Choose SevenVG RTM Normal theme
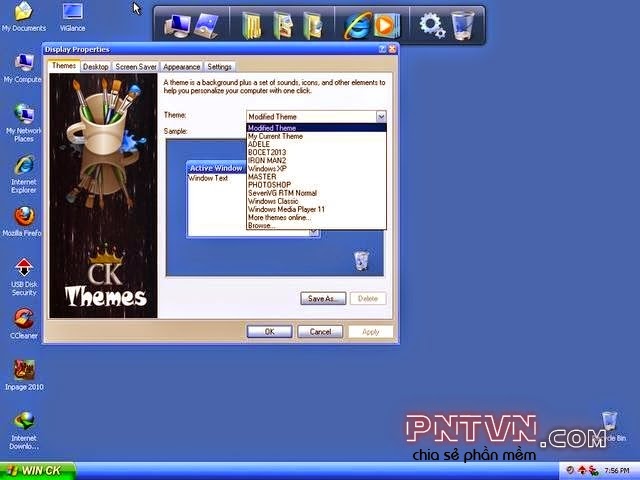Viewport: 640px width, 480px height. point(316,193)
